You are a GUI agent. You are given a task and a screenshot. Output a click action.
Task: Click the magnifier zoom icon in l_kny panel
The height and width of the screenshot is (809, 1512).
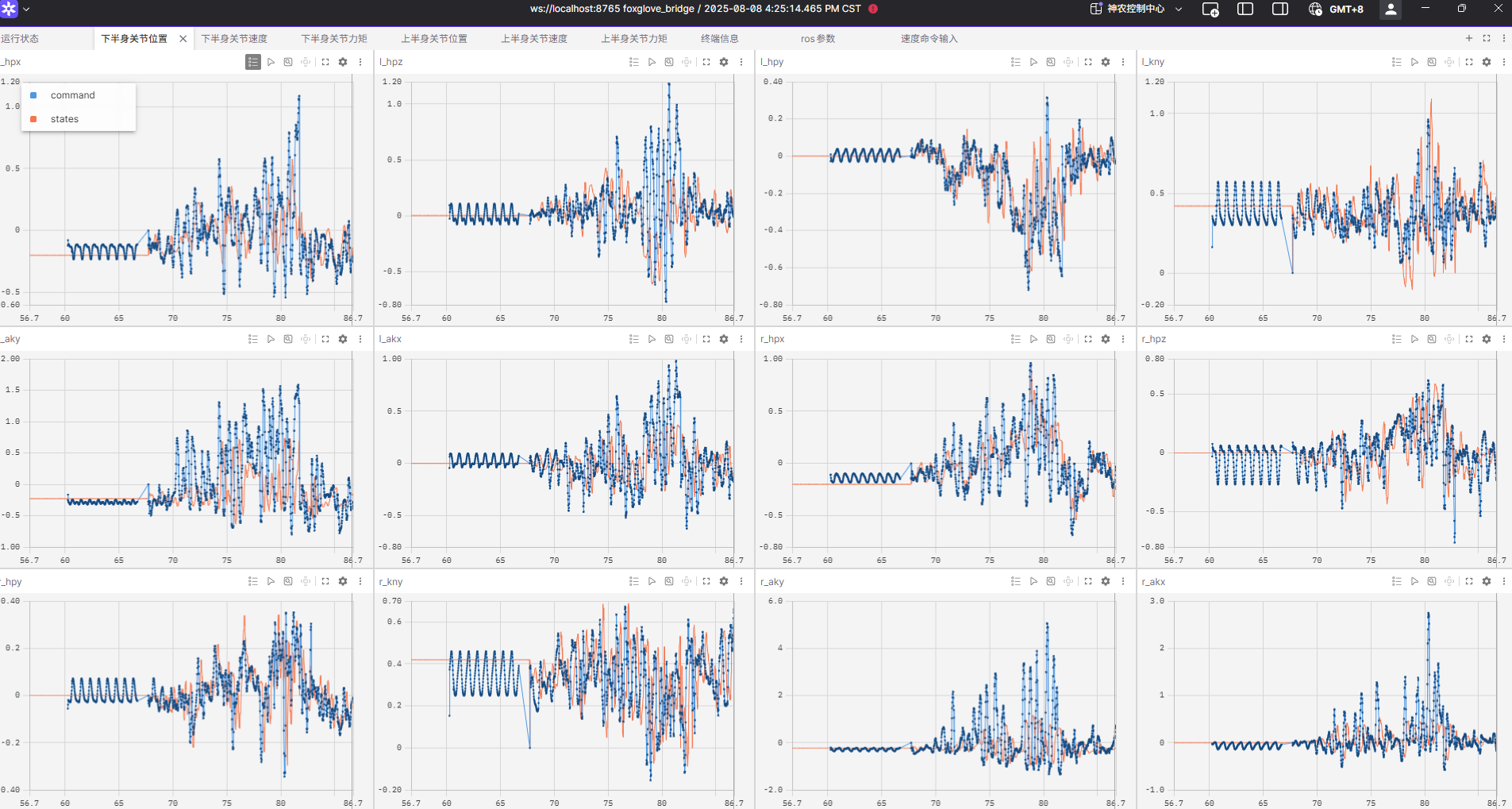[1432, 62]
